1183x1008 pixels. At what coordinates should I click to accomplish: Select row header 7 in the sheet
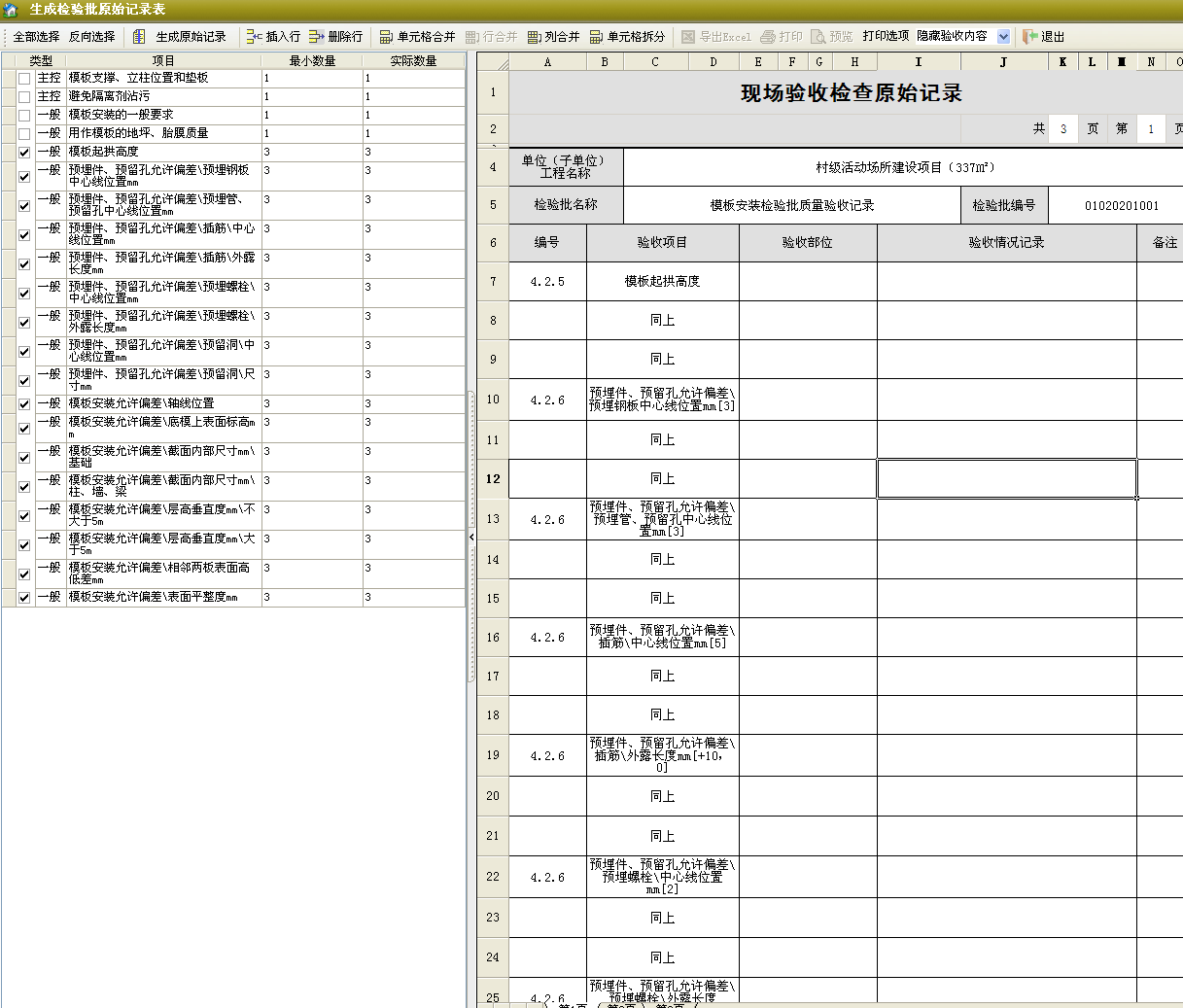pos(493,282)
